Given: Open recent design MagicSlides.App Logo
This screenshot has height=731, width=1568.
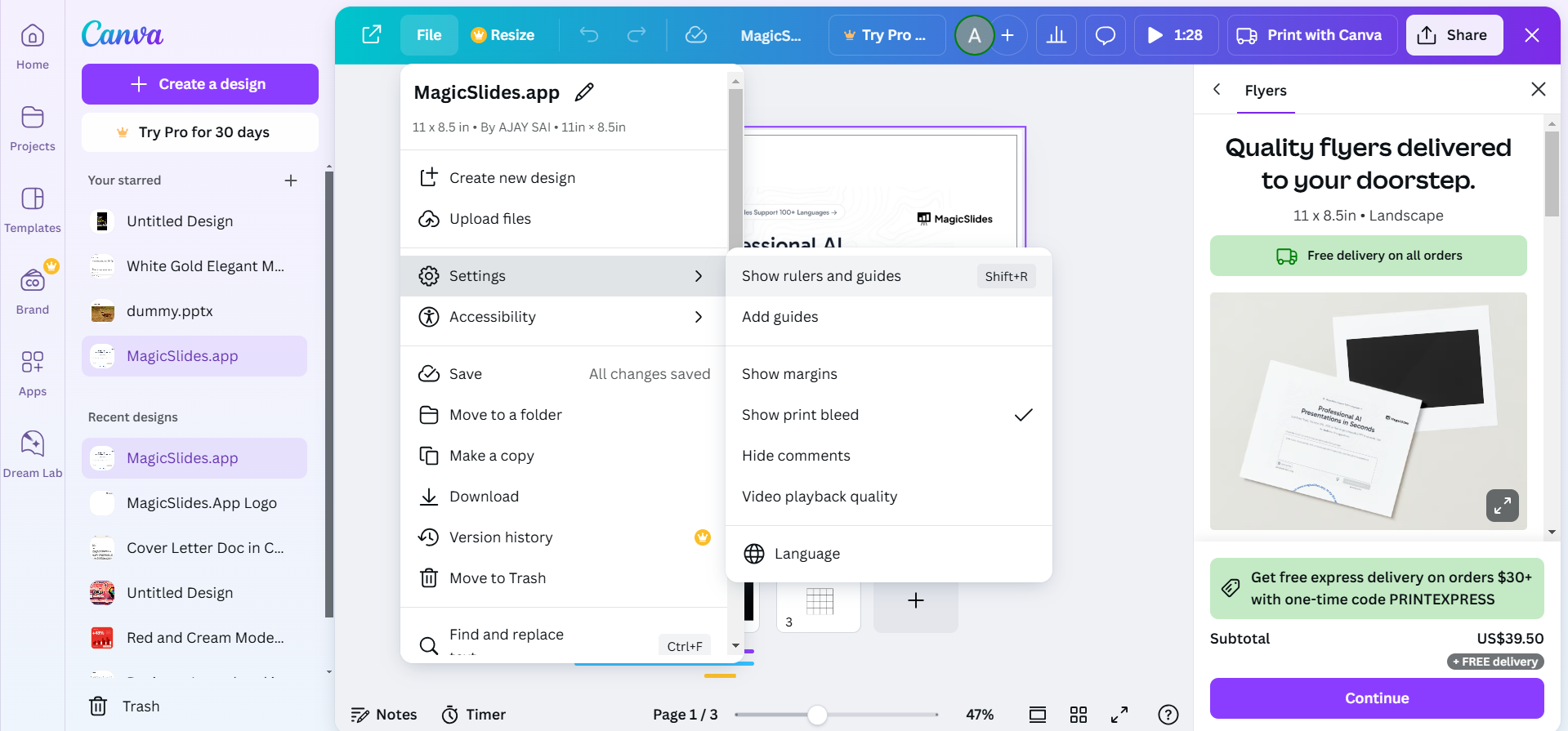Looking at the screenshot, I should tap(194, 503).
